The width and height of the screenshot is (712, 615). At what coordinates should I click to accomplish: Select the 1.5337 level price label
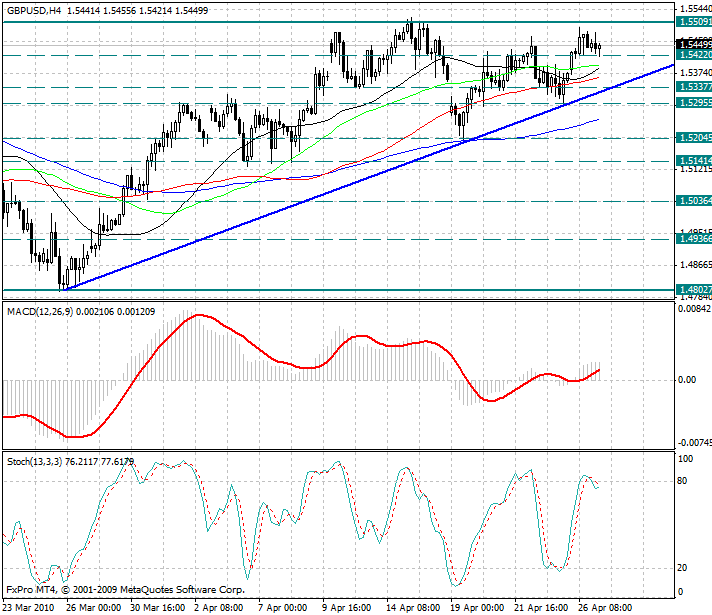[694, 87]
